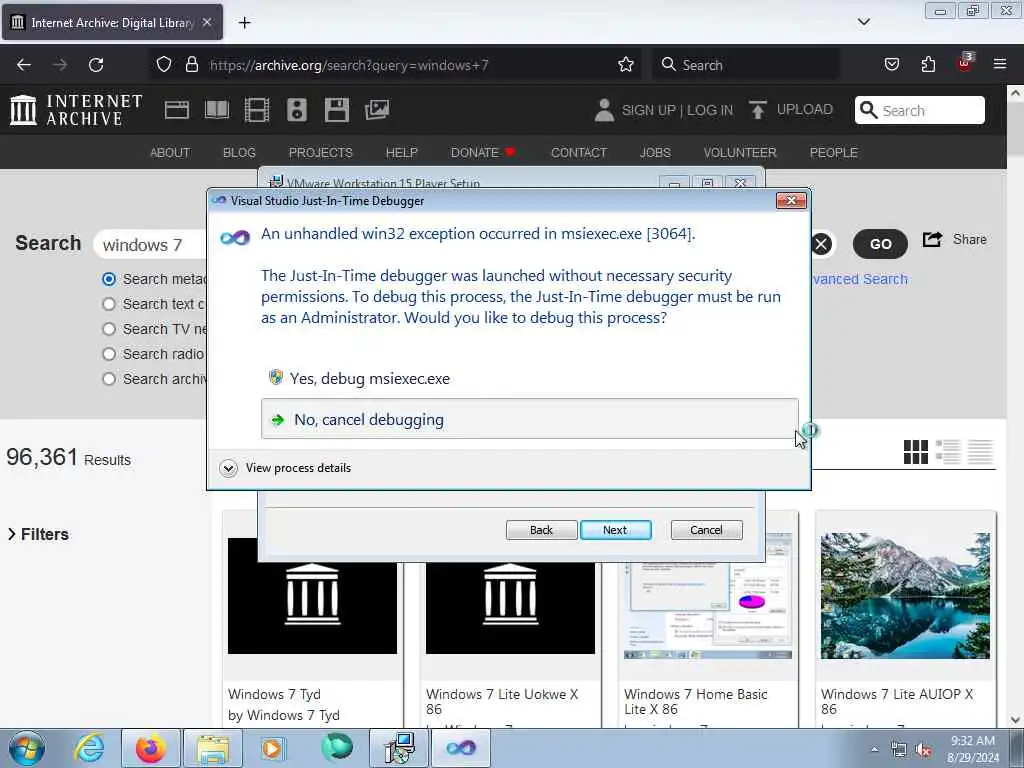The height and width of the screenshot is (768, 1024).
Task: Select the Search archived web sites radio button
Action: (109, 379)
